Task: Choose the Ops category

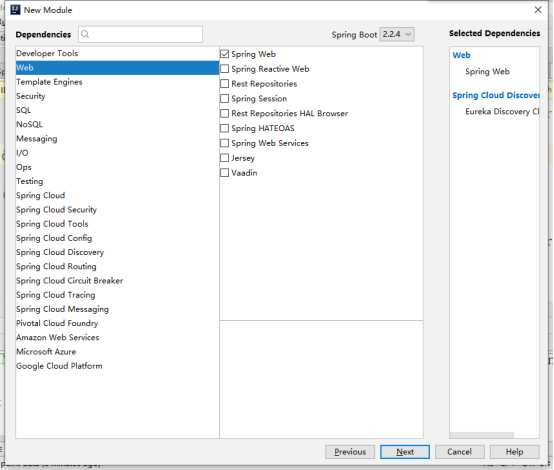Action: click(x=117, y=167)
